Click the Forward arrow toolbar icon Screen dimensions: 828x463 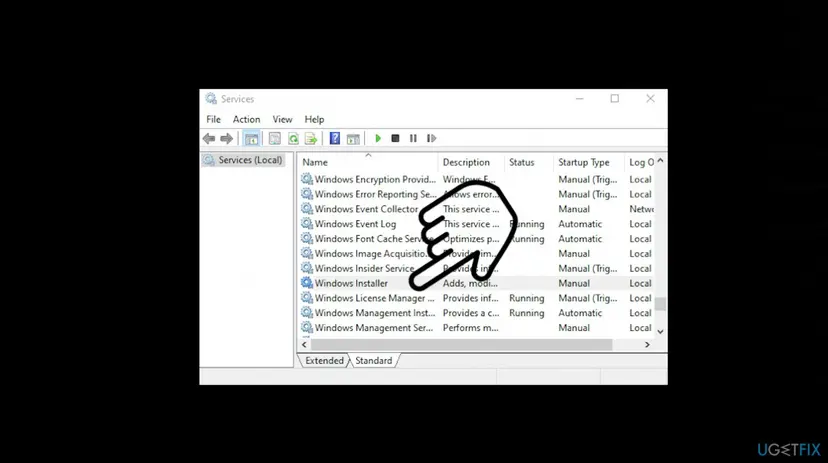227,138
